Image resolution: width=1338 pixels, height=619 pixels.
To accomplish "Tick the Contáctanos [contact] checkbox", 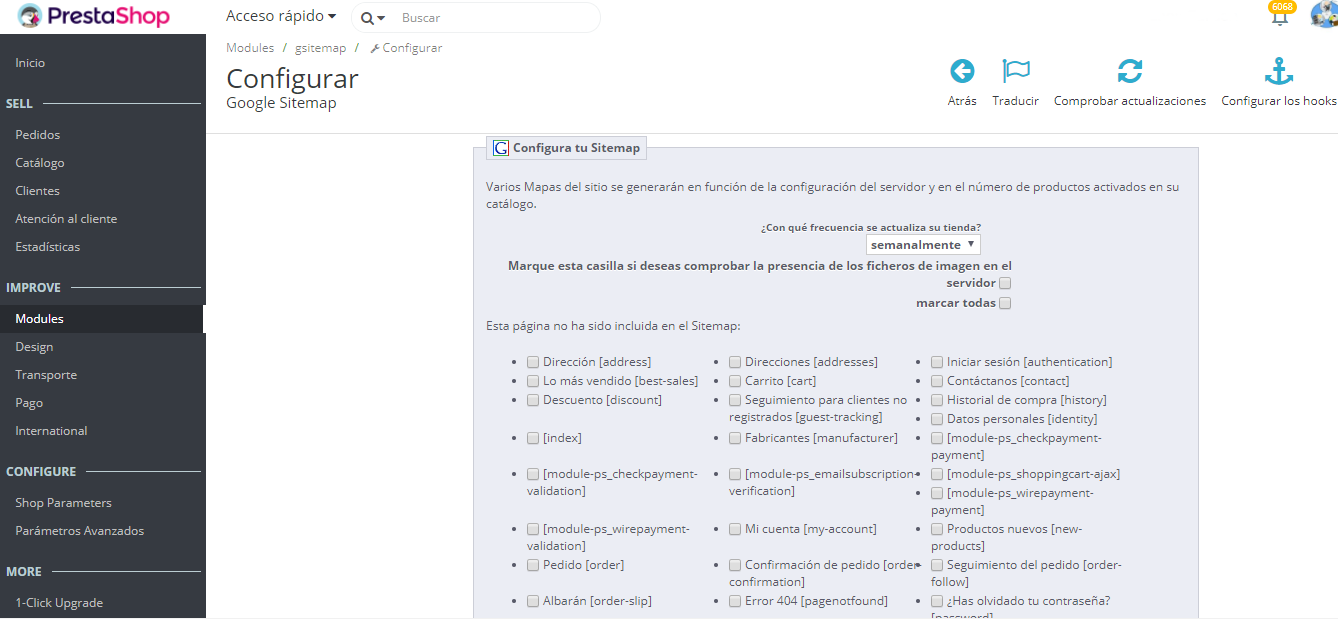I will pos(937,381).
